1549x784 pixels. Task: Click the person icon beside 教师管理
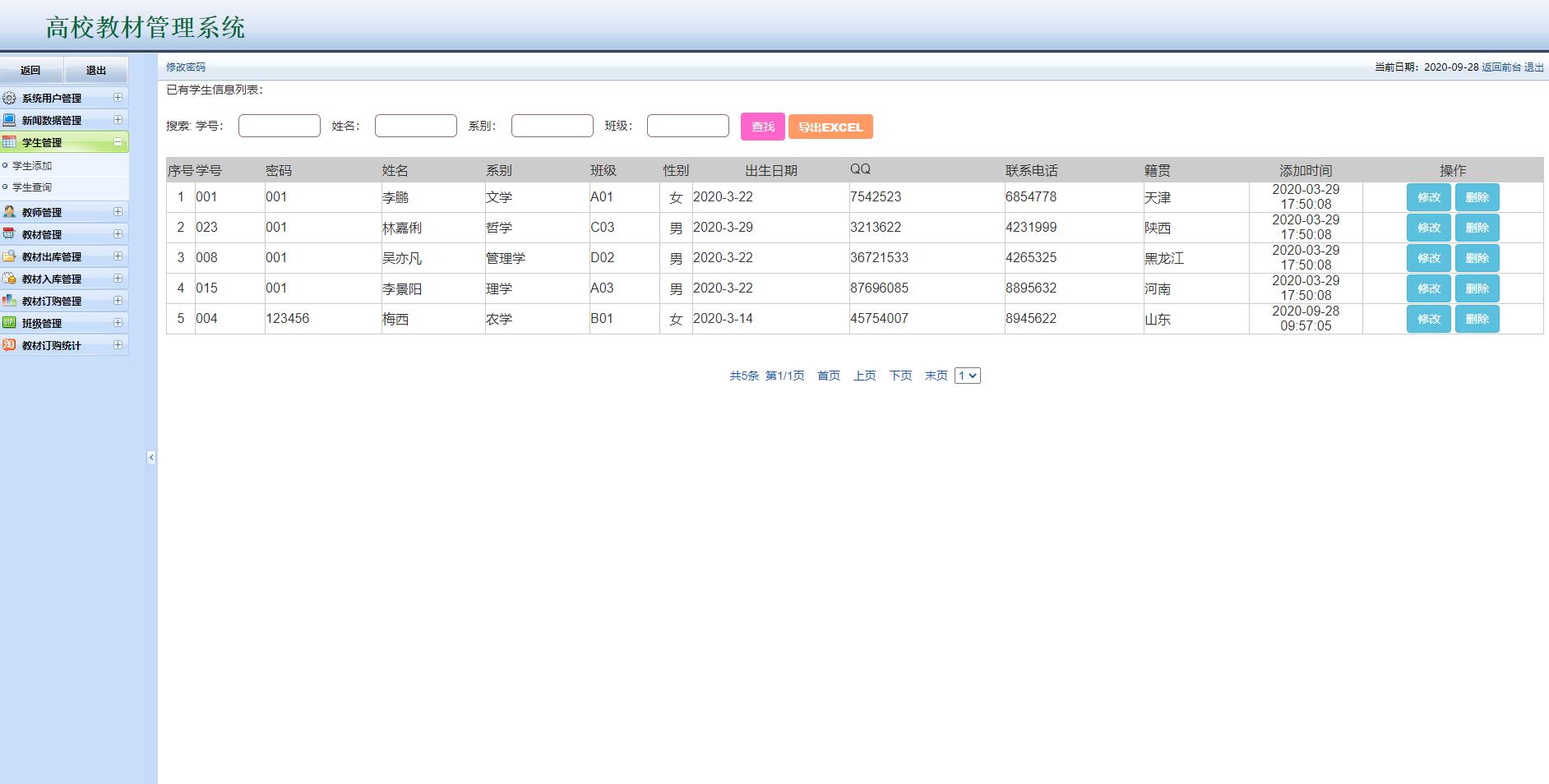[x=9, y=212]
